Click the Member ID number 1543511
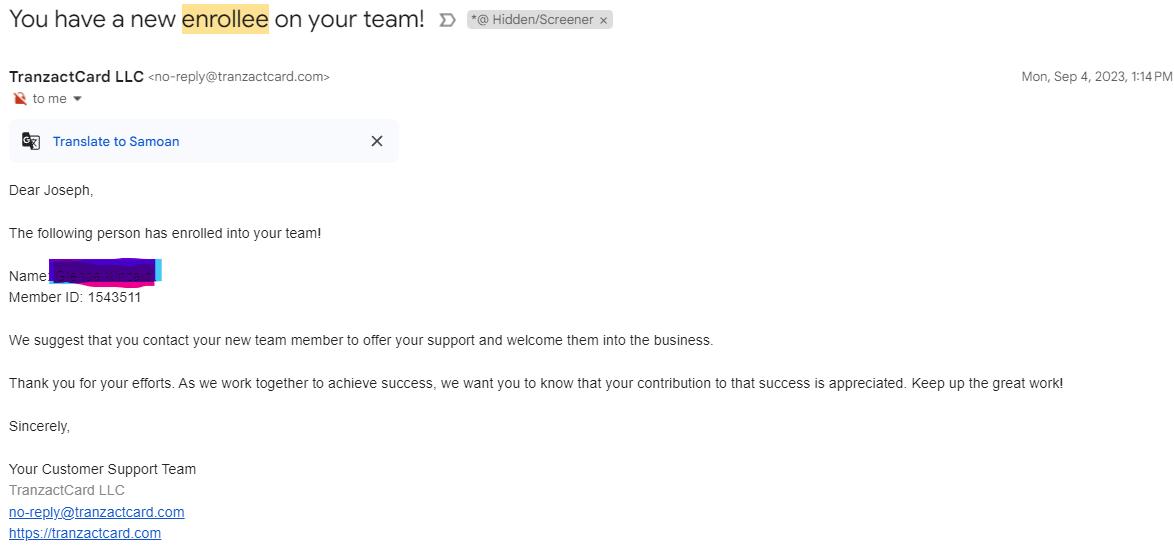1174x548 pixels. 114,297
